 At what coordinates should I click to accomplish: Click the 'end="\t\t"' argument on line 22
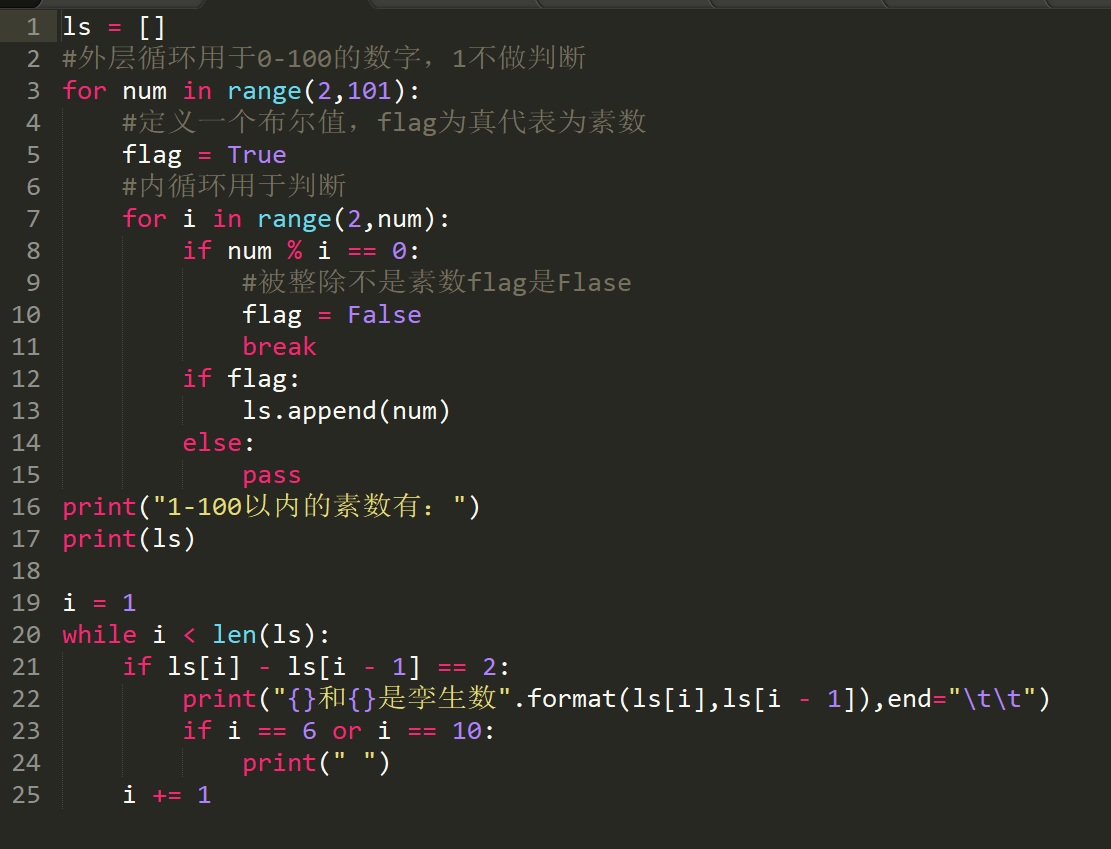click(961, 699)
